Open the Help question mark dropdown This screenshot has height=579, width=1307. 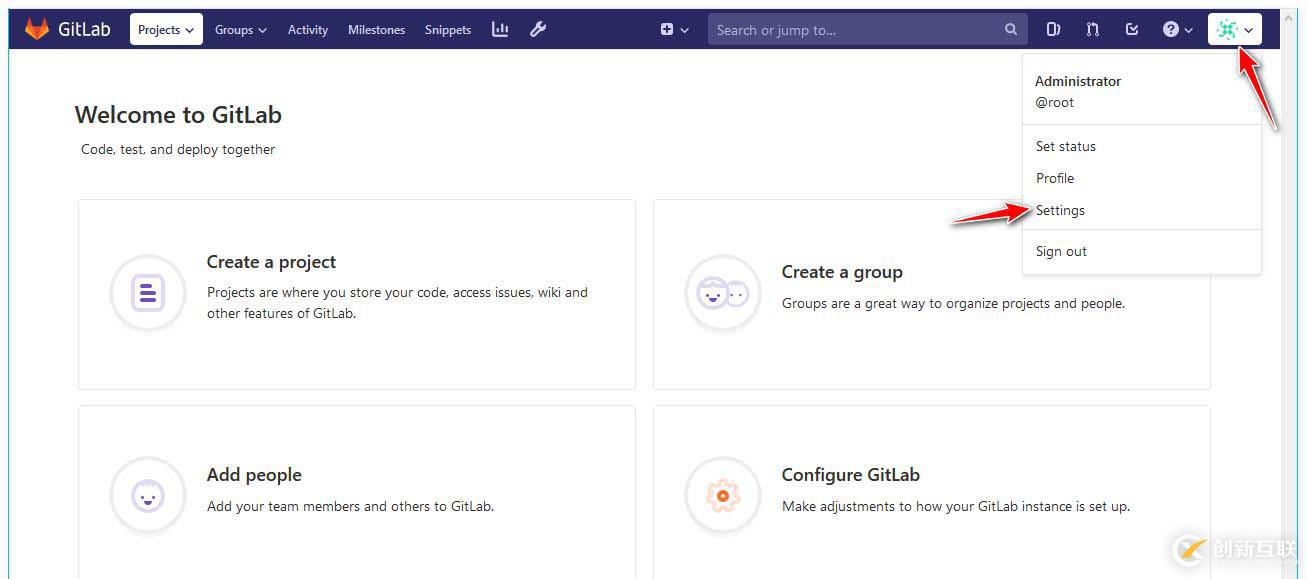click(1178, 30)
